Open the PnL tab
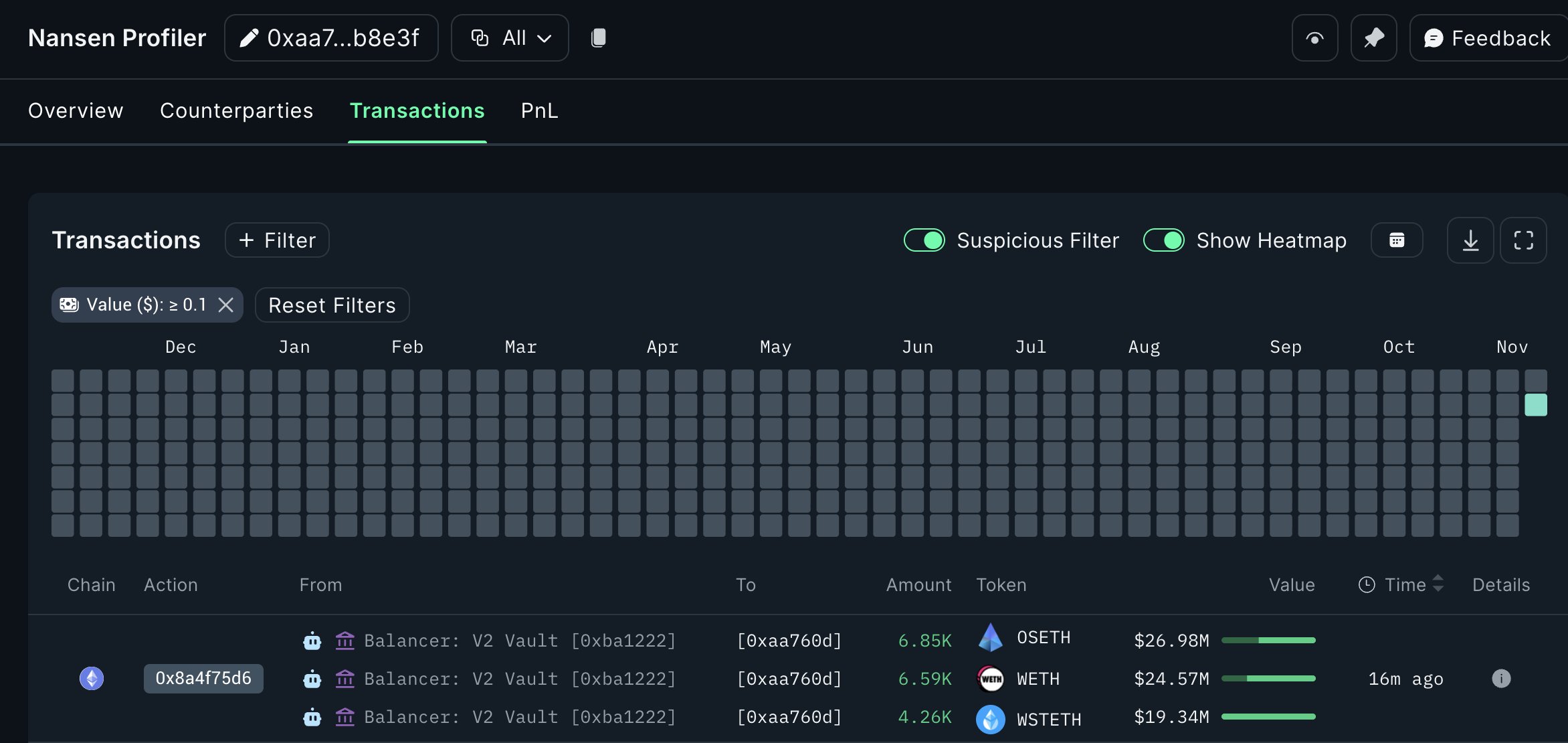This screenshot has height=743, width=1568. pos(539,110)
